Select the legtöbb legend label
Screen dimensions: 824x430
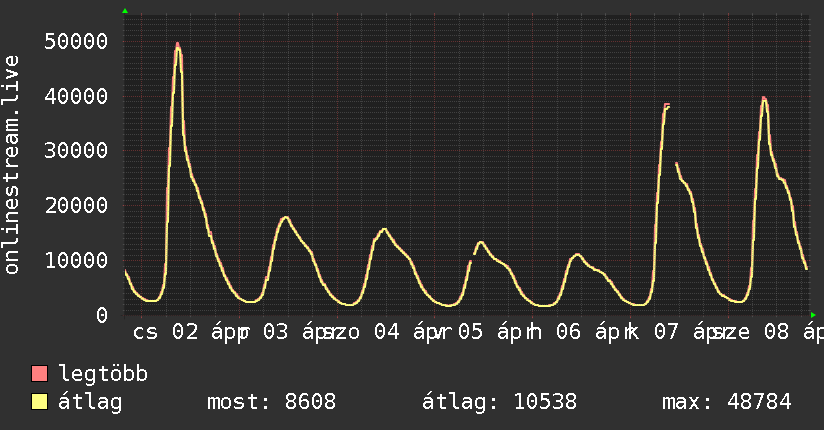(x=103, y=374)
